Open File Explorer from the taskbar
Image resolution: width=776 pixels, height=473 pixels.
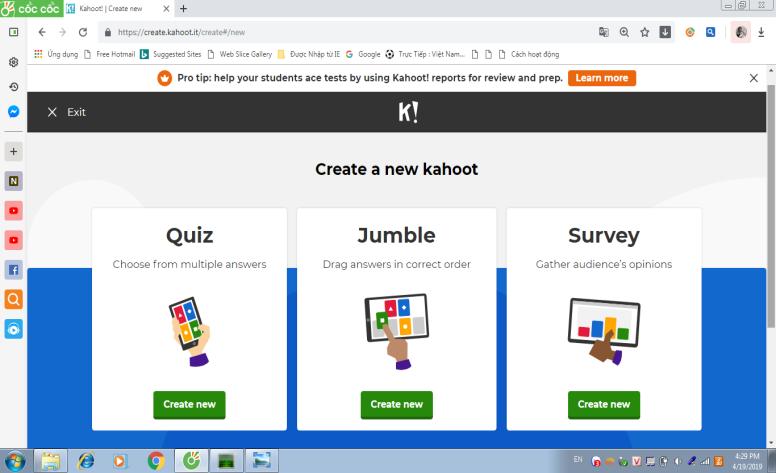tap(50, 462)
